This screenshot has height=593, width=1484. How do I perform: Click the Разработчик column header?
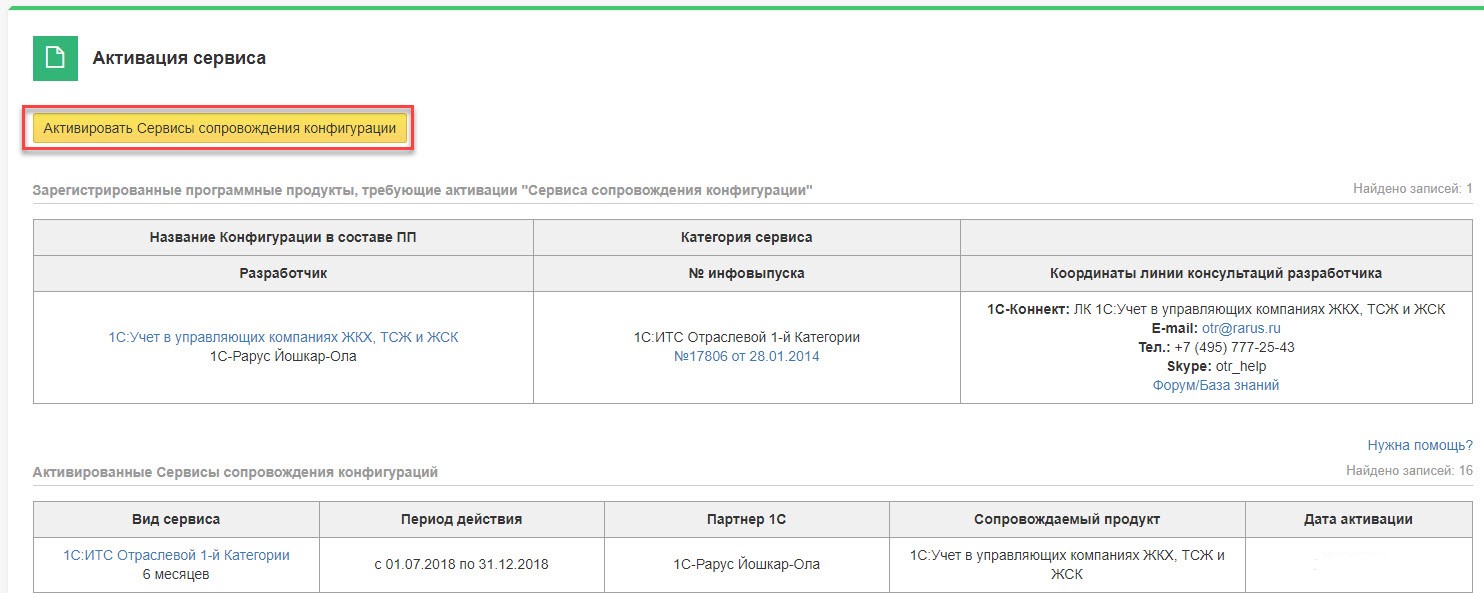283,273
